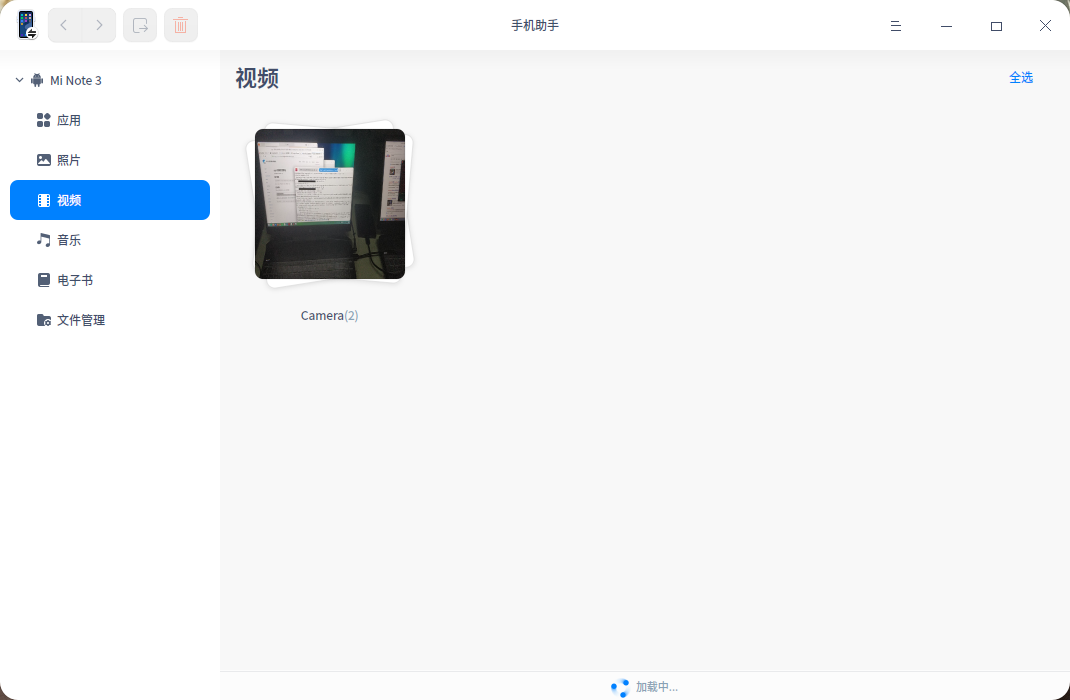
Task: Go back with the left arrow button
Action: point(64,25)
